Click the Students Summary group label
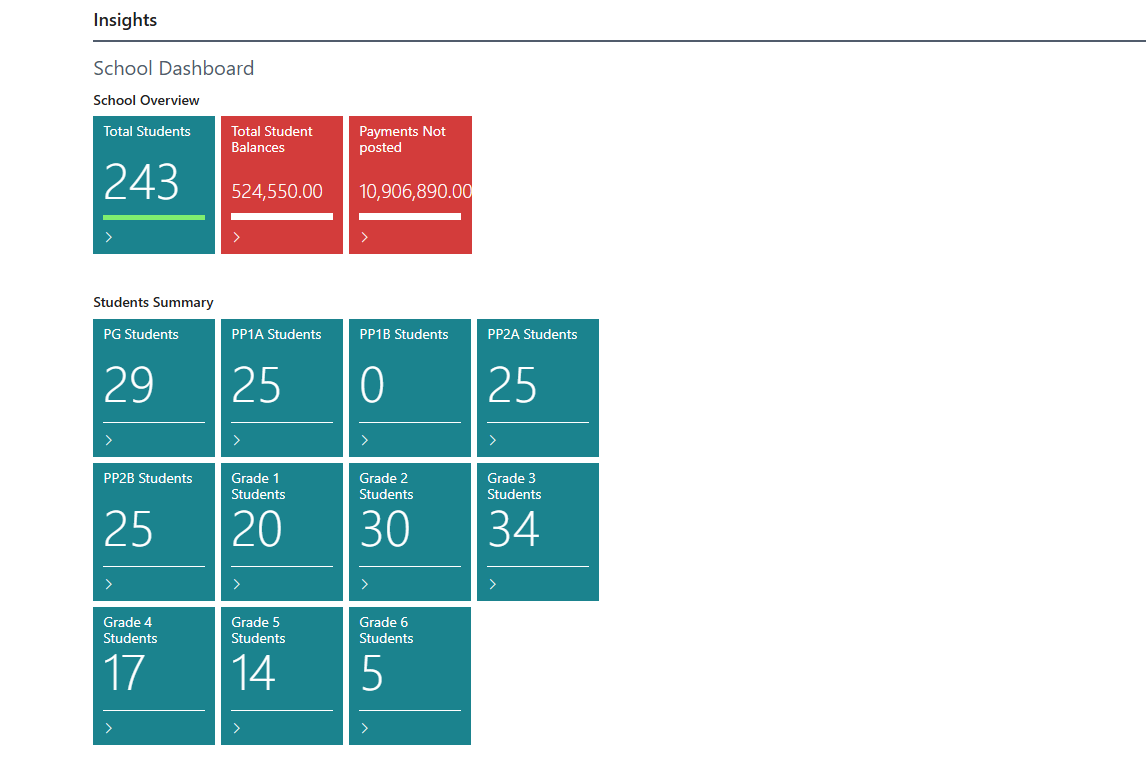 (153, 302)
